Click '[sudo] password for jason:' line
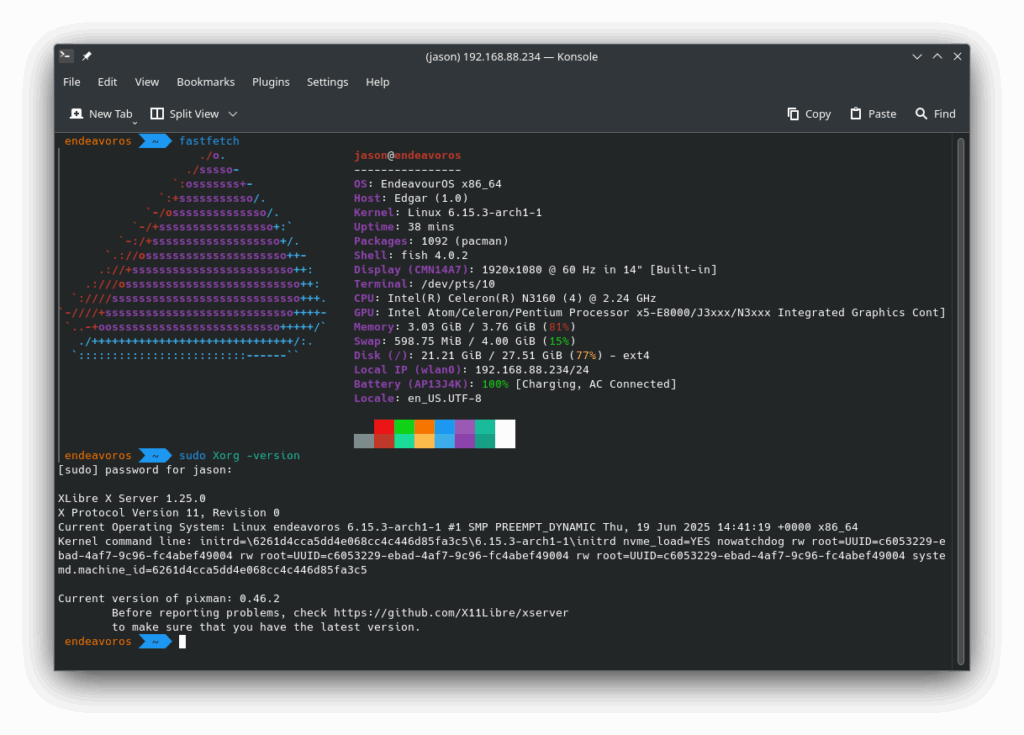This screenshot has height=735, width=1024. tap(145, 470)
